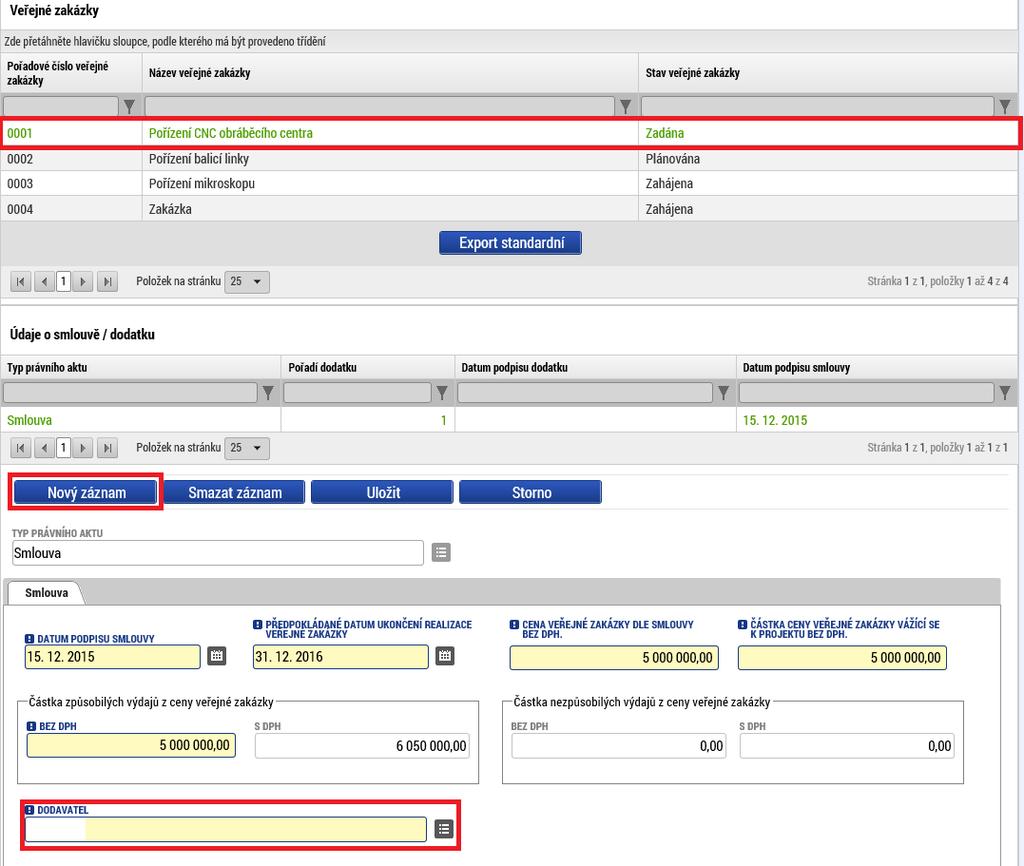
Task: Go to next page in contract table pager
Action: click(83, 448)
